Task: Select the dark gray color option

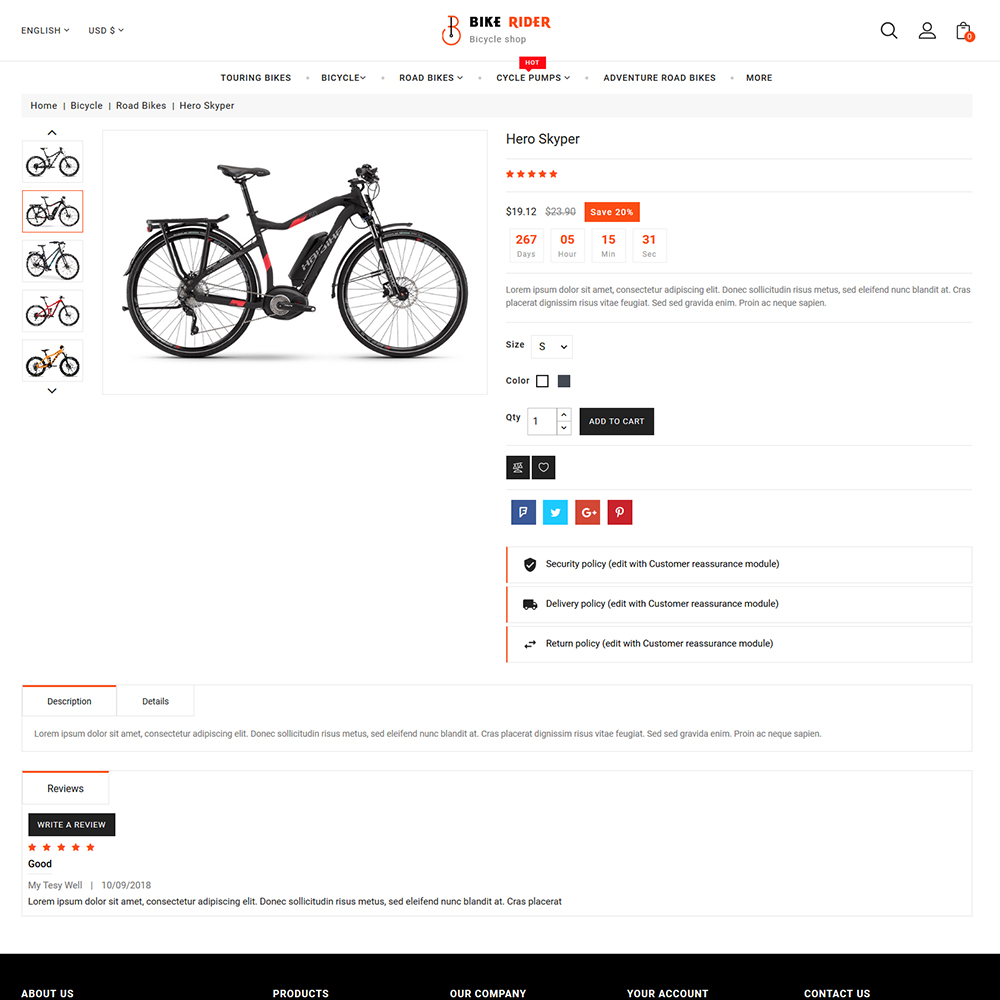Action: pyautogui.click(x=564, y=381)
